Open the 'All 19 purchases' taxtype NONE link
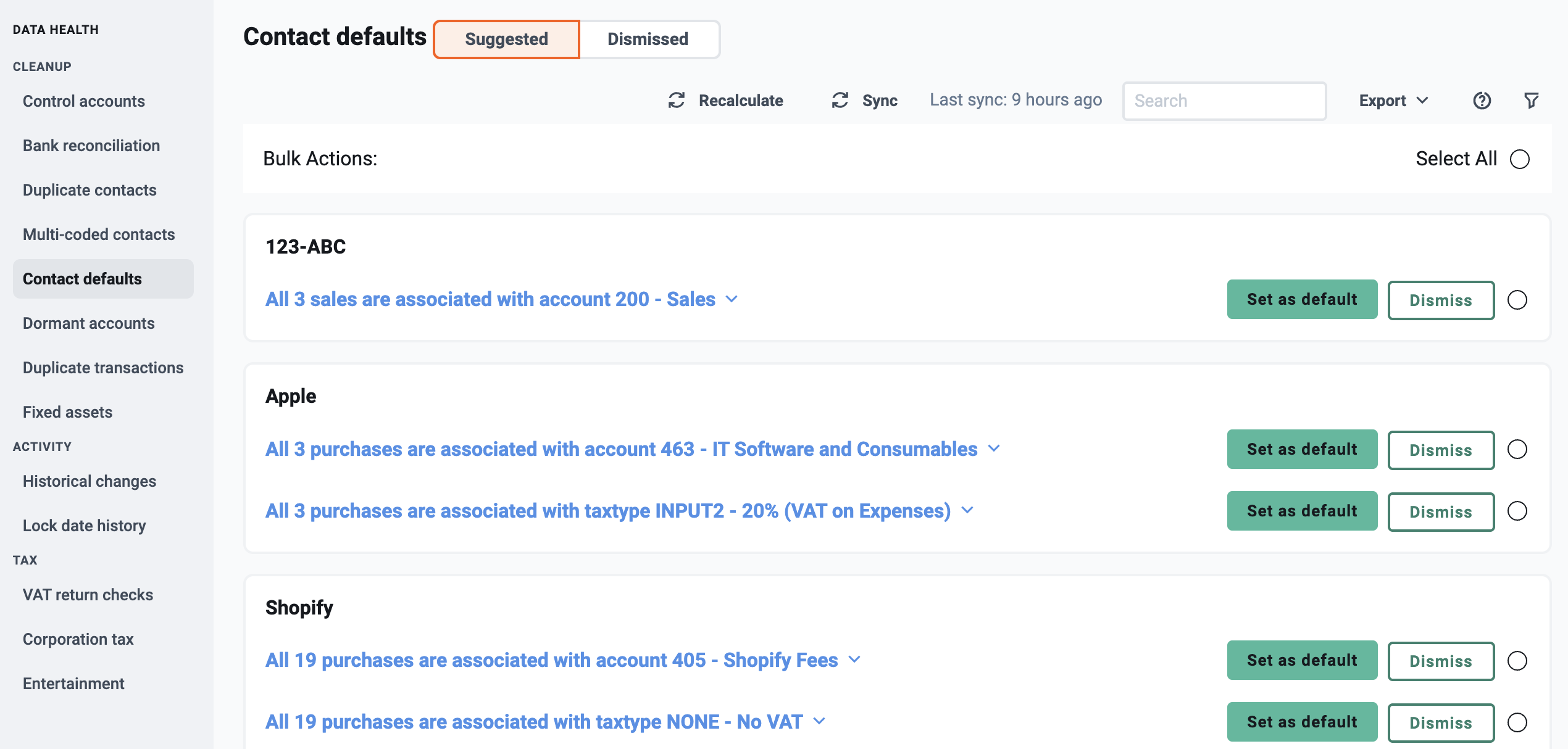This screenshot has width=1568, height=749. pos(534,722)
